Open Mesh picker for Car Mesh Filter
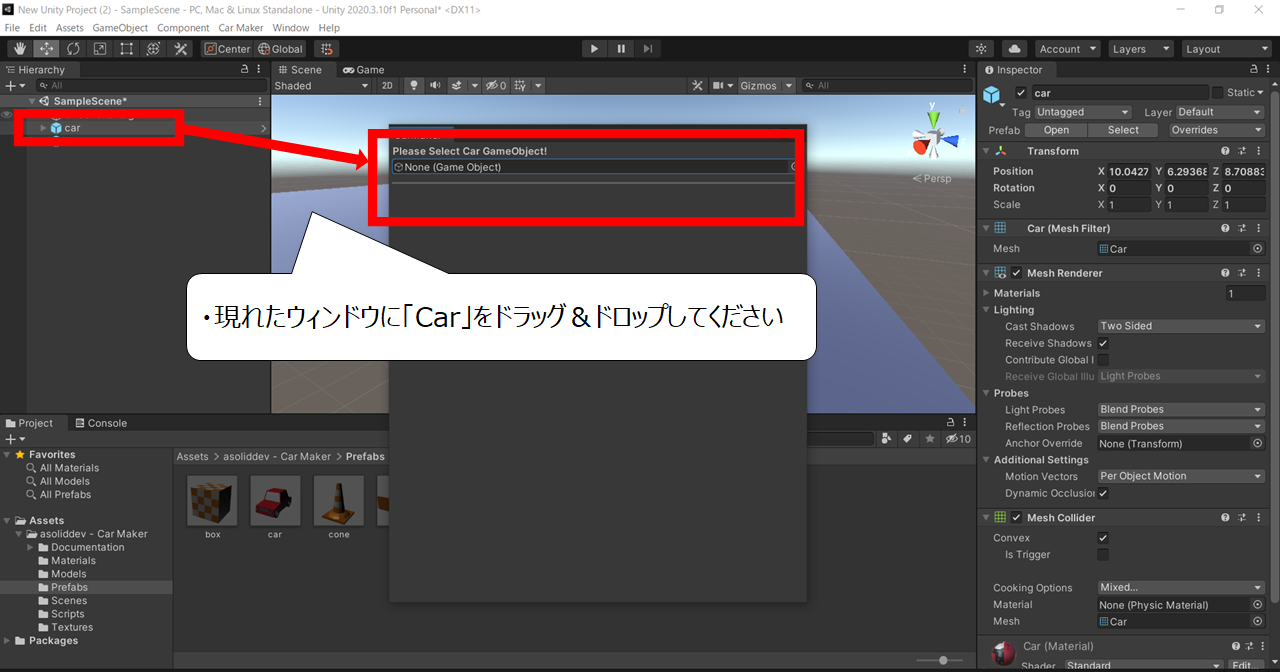The image size is (1280, 672). (1257, 249)
